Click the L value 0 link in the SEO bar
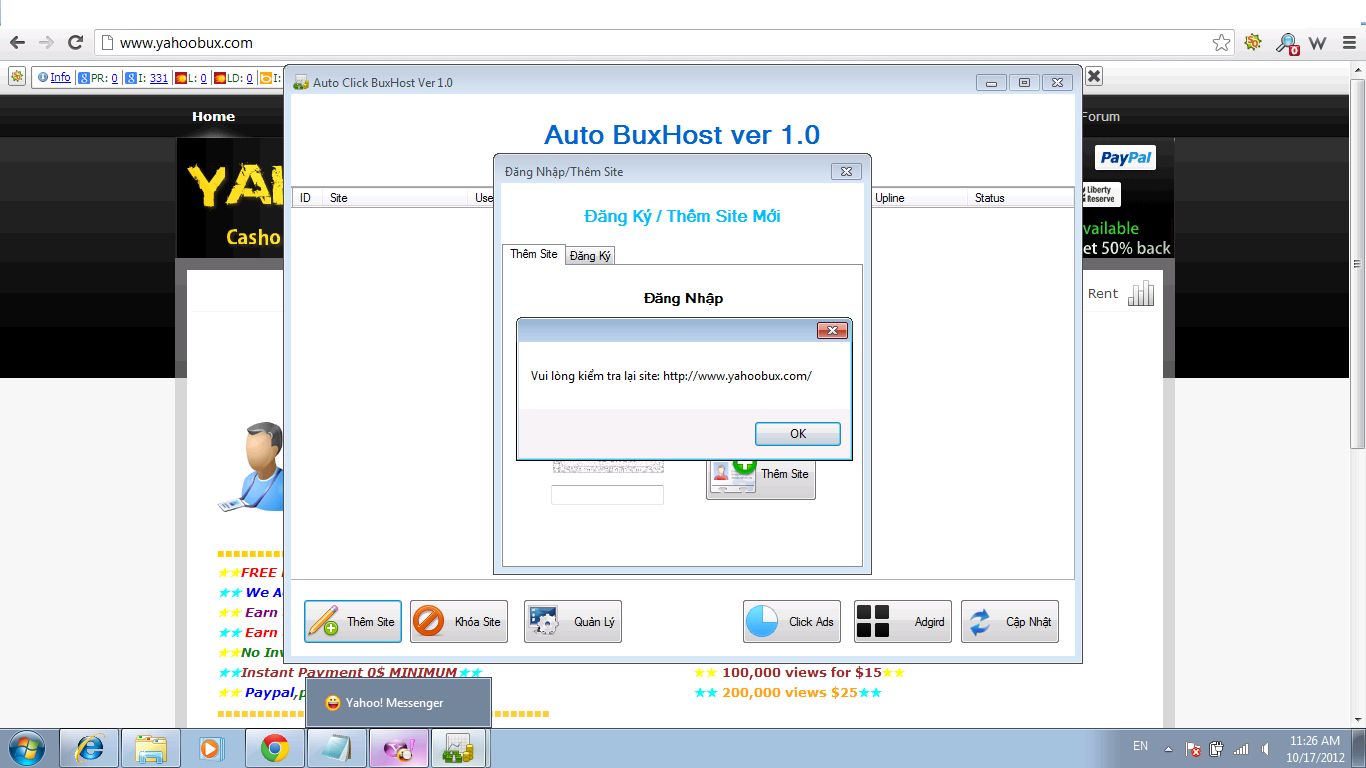Viewport: 1366px width, 768px height. 203,77
